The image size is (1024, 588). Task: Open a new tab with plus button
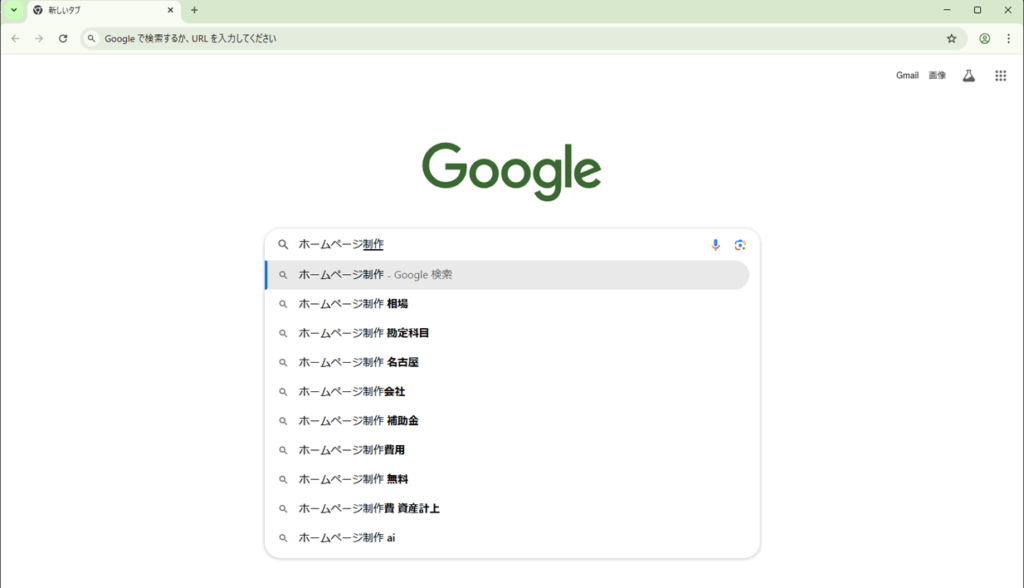point(194,10)
